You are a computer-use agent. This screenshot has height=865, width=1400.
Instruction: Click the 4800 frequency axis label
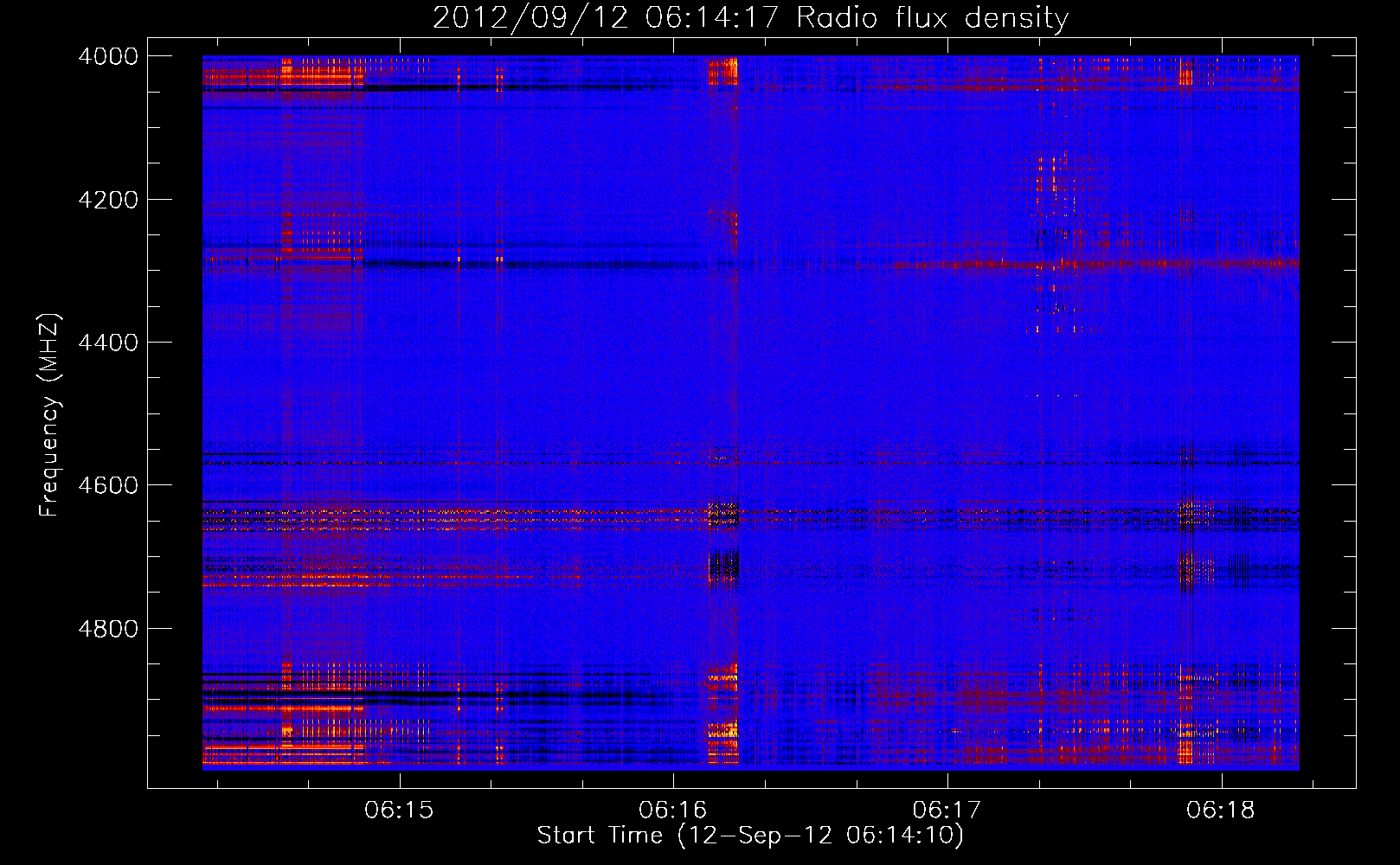pyautogui.click(x=108, y=629)
